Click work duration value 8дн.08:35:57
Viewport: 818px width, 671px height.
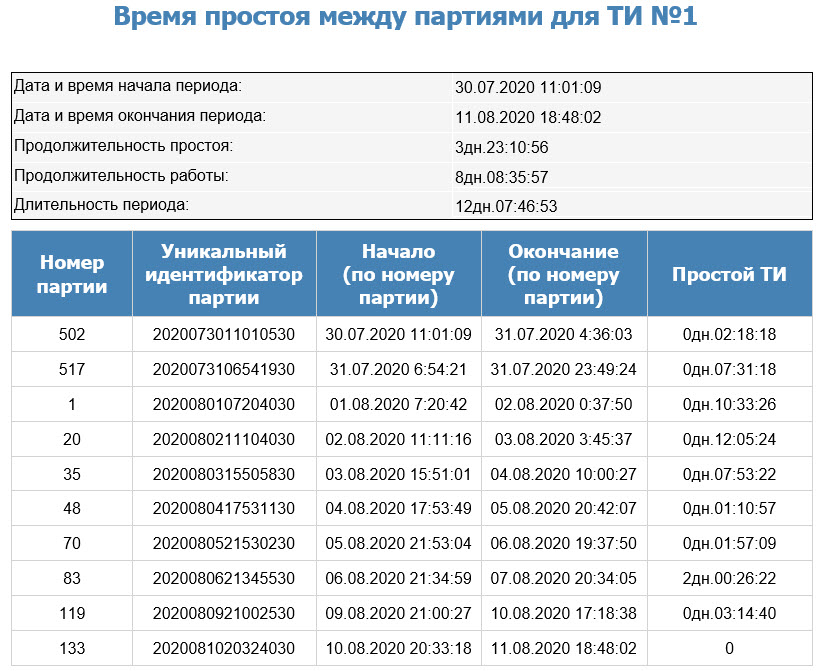501,178
